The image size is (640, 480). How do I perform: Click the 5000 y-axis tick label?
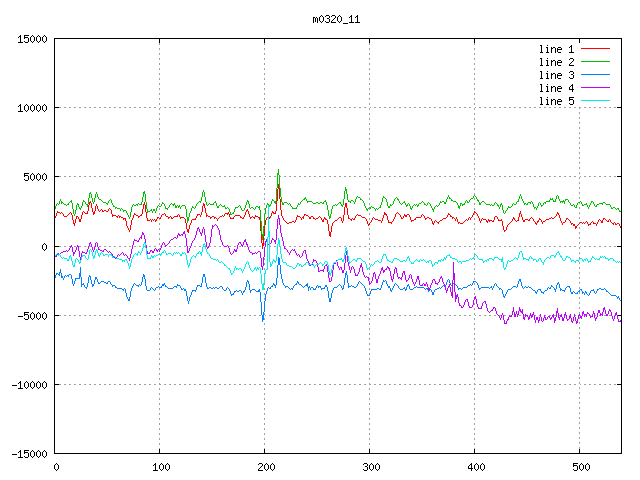coord(35,177)
